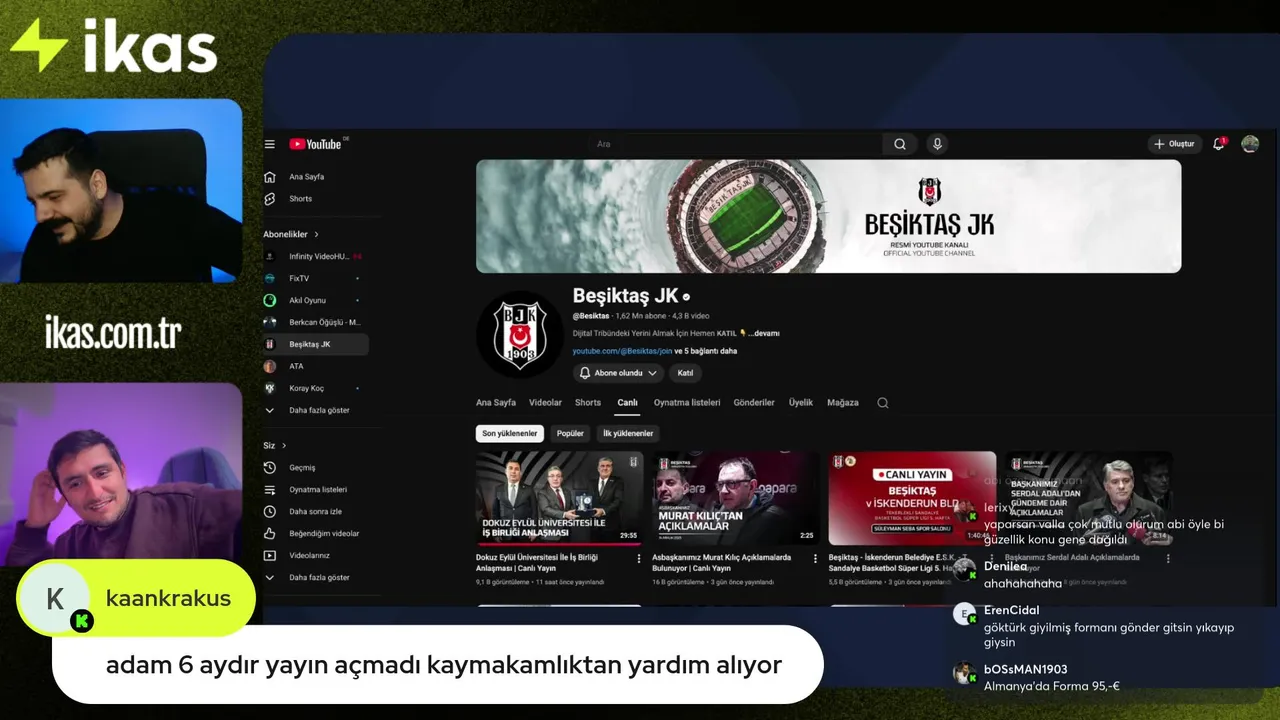Open the account avatar menu
This screenshot has width=1280, height=720.
1250,144
